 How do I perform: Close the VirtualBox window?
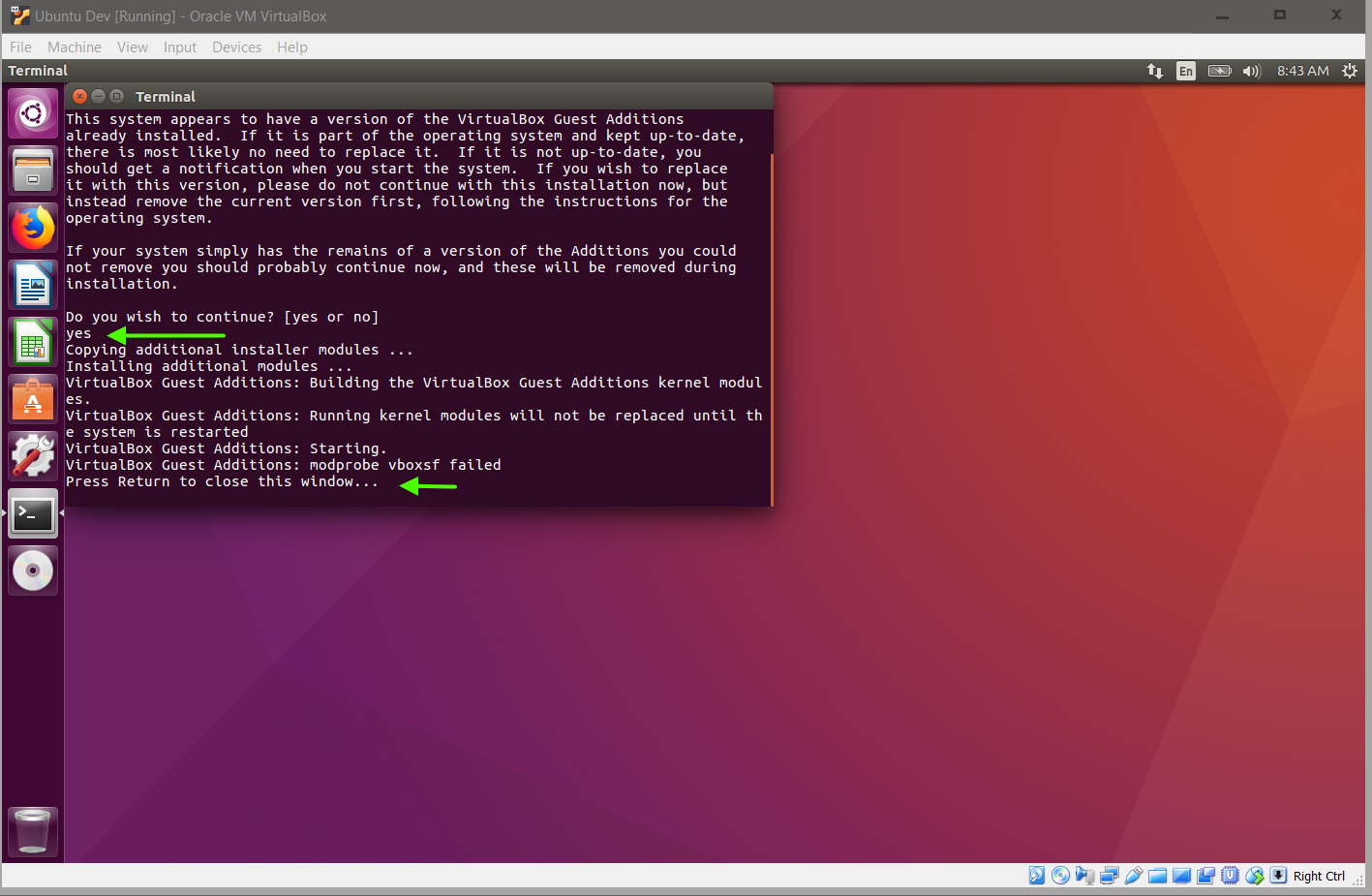(x=1336, y=15)
